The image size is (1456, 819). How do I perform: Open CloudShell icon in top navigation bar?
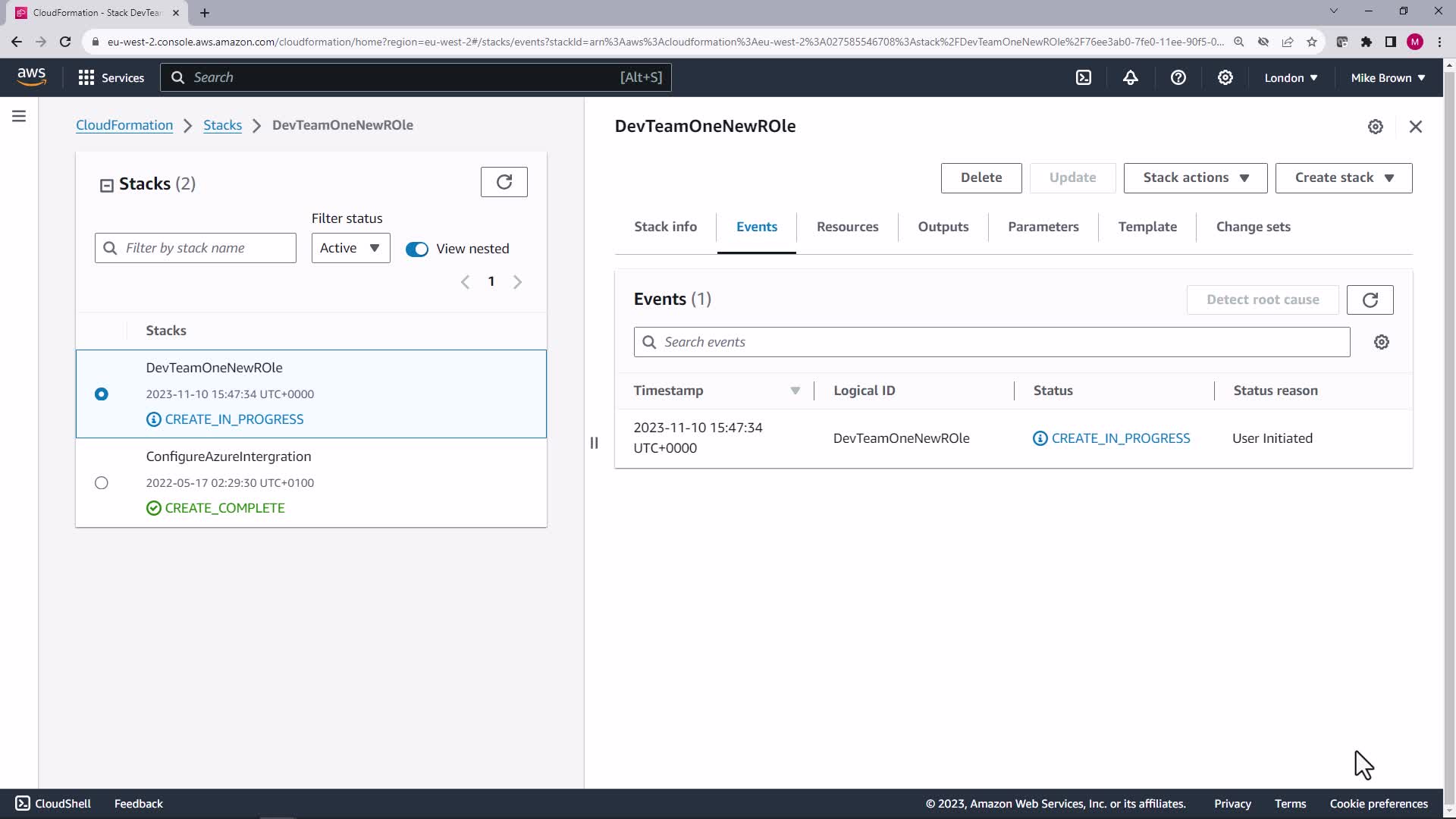click(x=1084, y=77)
